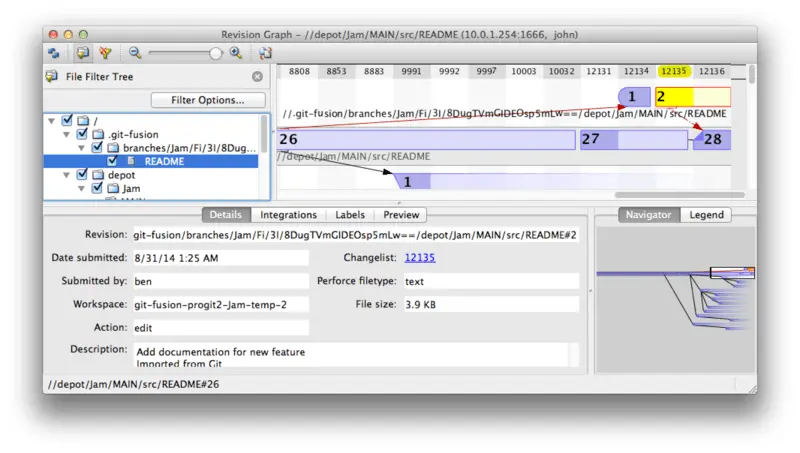Click the Jam folder icon

tap(113, 188)
